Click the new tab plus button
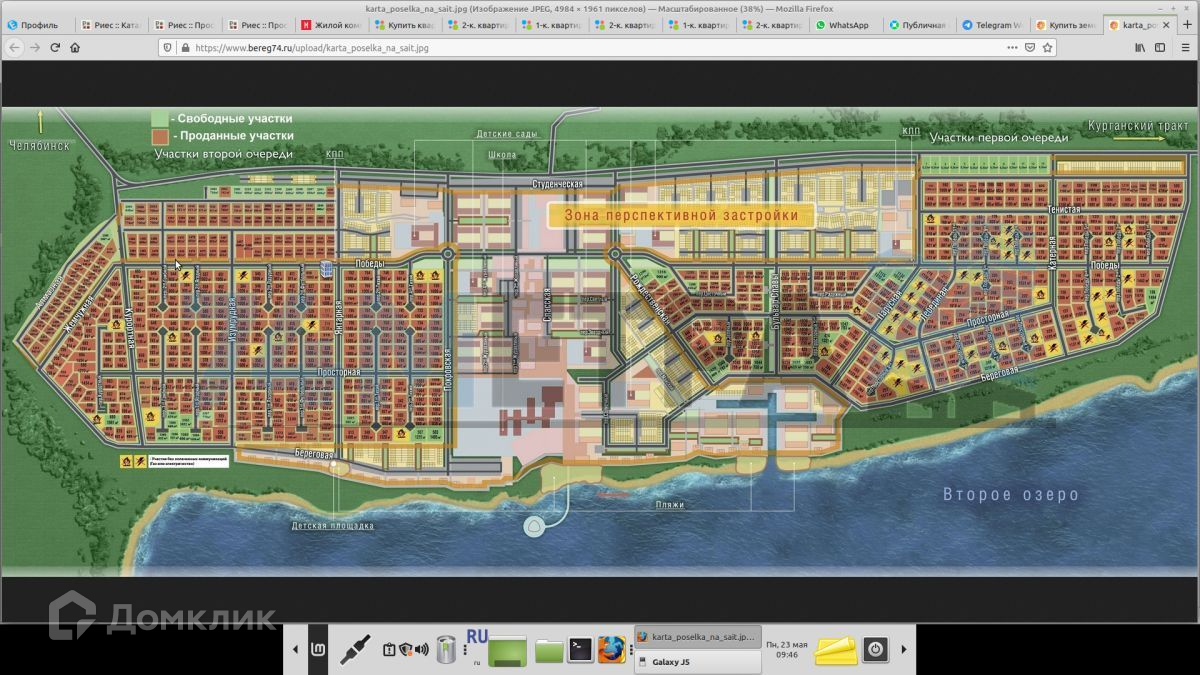The width and height of the screenshot is (1200, 675). click(1187, 25)
